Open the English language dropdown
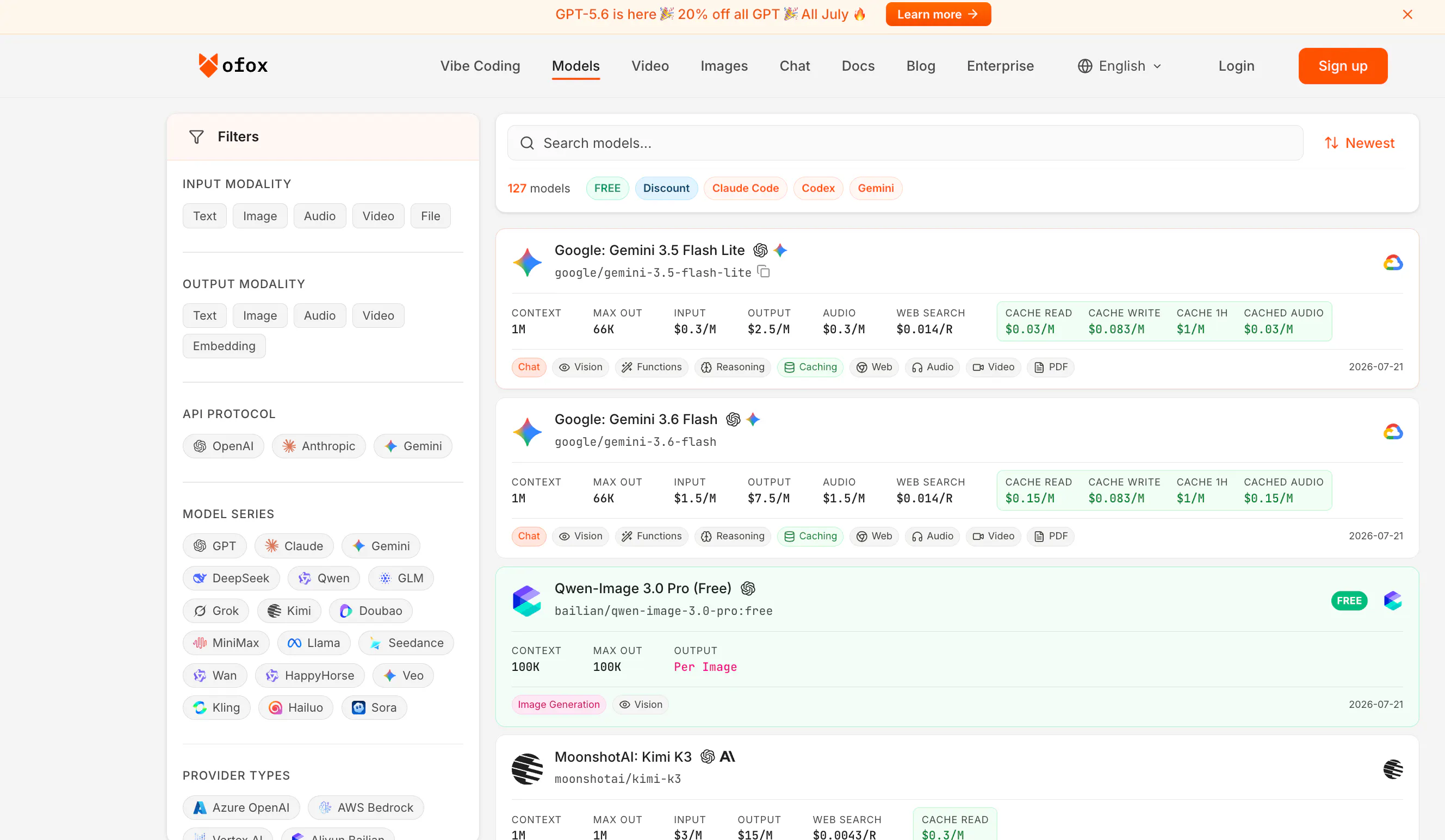 (1119, 66)
